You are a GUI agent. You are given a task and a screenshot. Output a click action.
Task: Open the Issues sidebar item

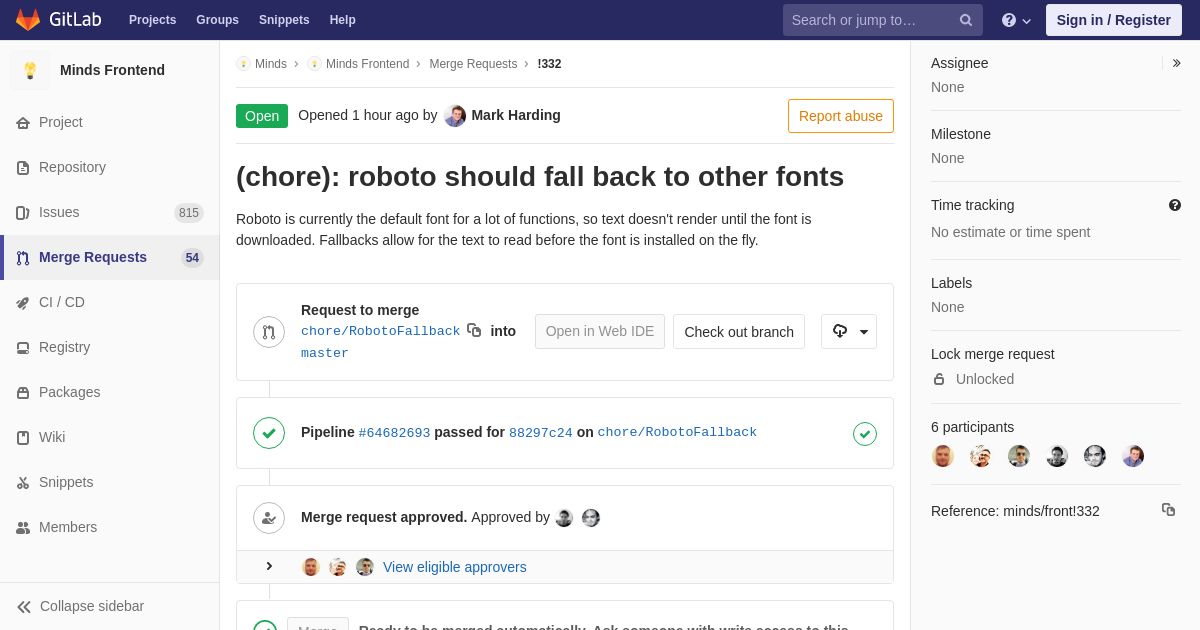pos(110,212)
